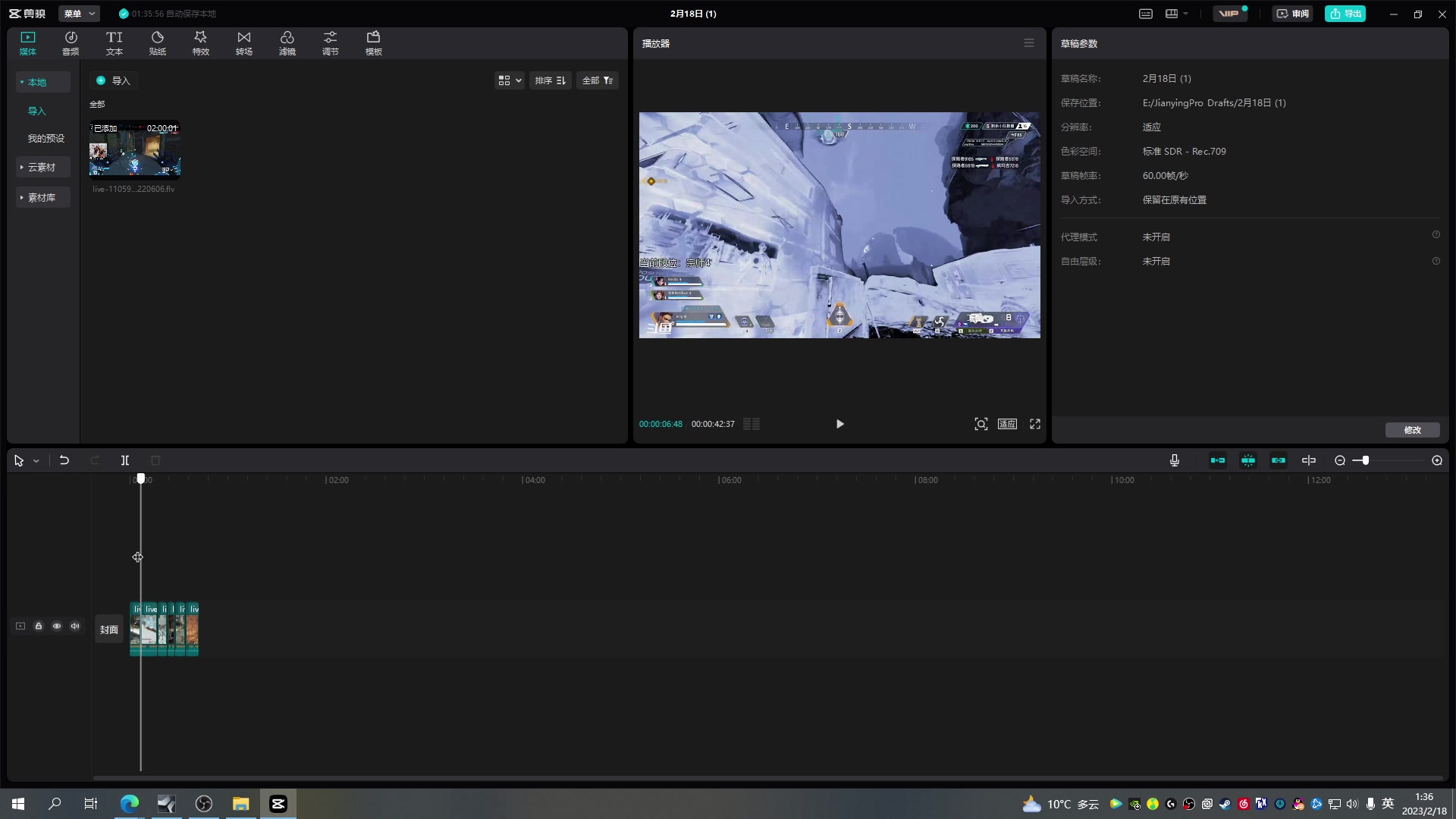Screen dimensions: 1456x819
Task: Toggle auto snapping
Action: click(x=1248, y=460)
